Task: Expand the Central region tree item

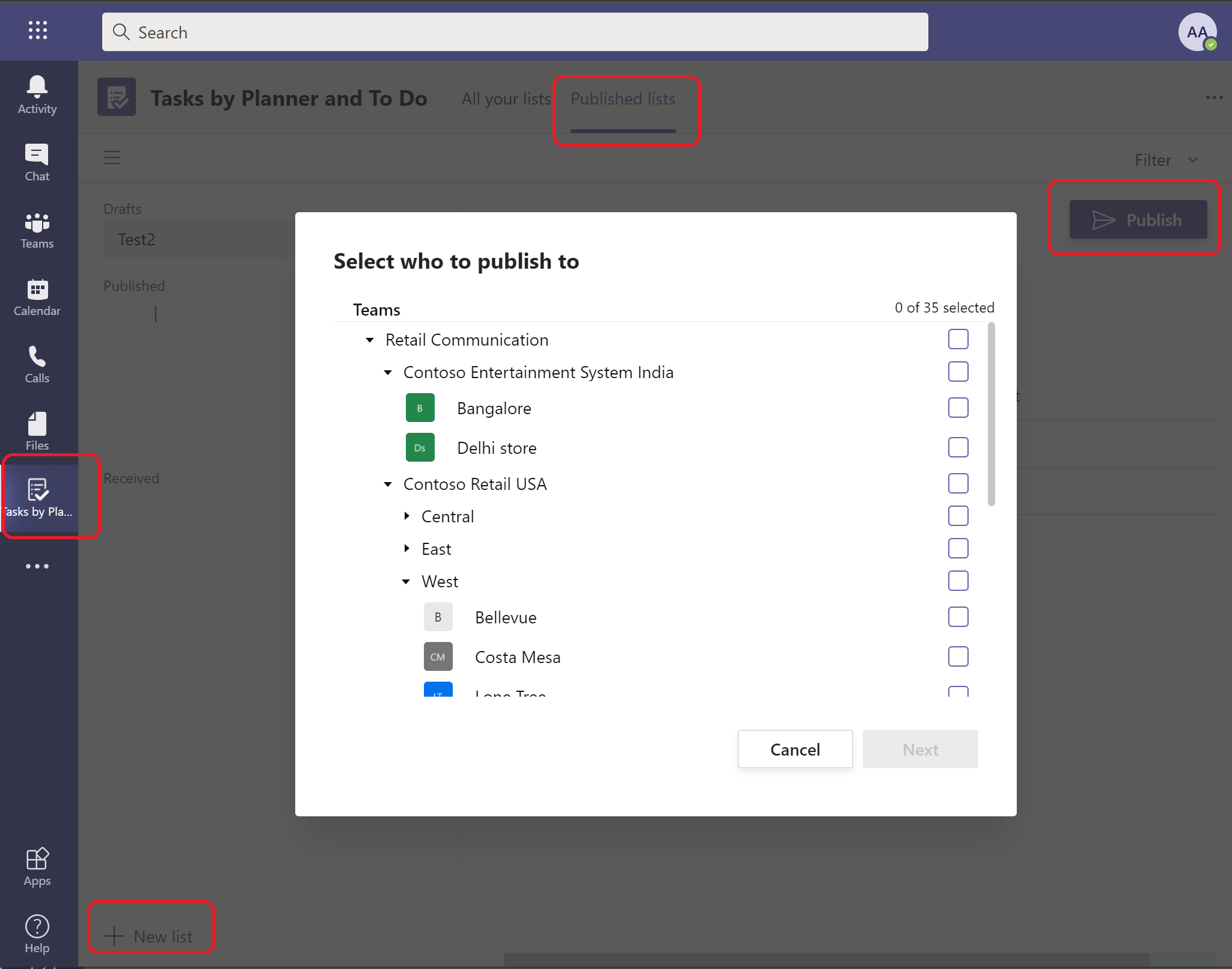Action: 409,516
